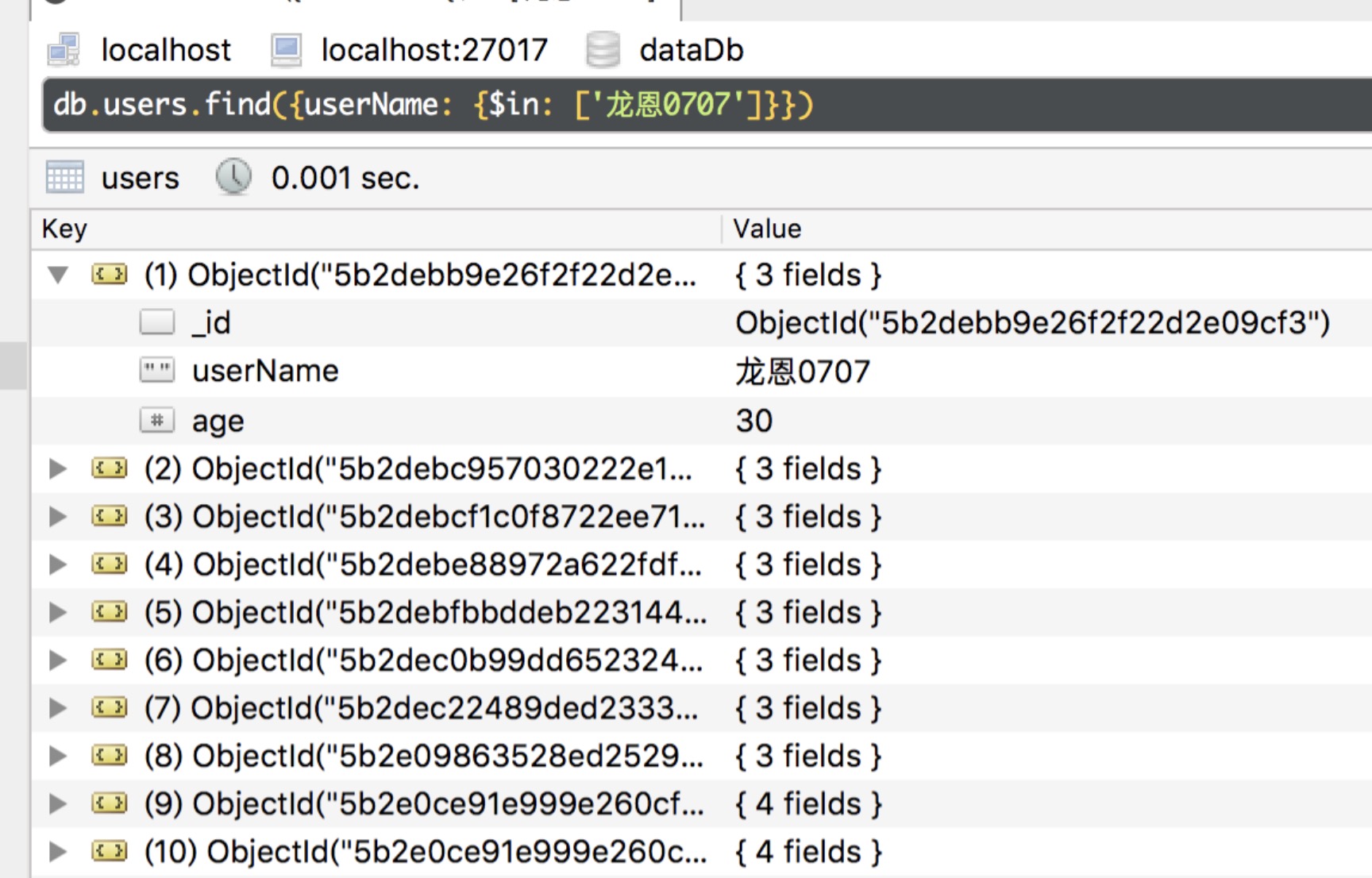1372x878 pixels.
Task: Select row (2) ObjectId key text
Action: click(x=418, y=469)
